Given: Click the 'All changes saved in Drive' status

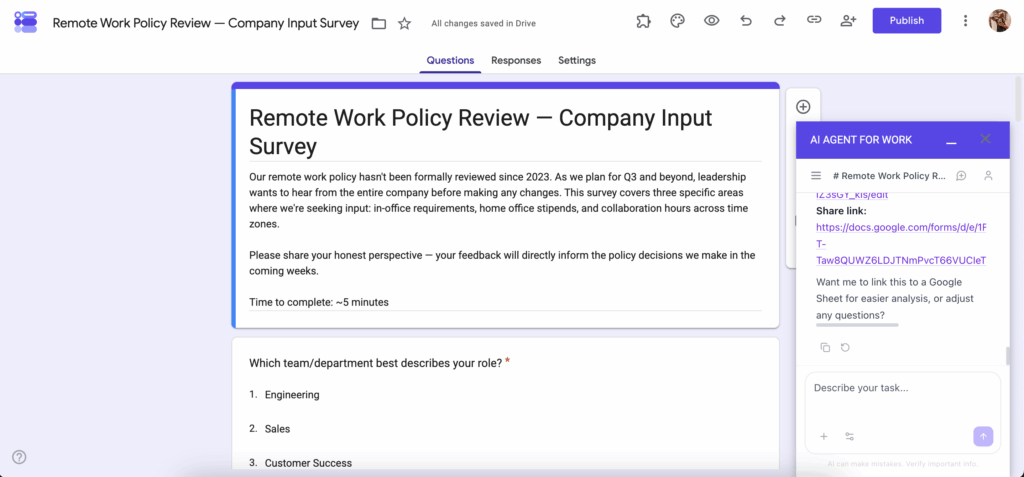Looking at the screenshot, I should coord(483,24).
